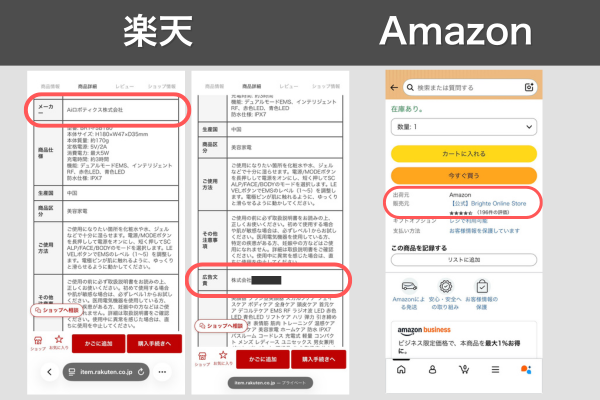Click かごに追加 in the first Rakuten screenshot
This screenshot has height=400, width=600.
[98, 343]
